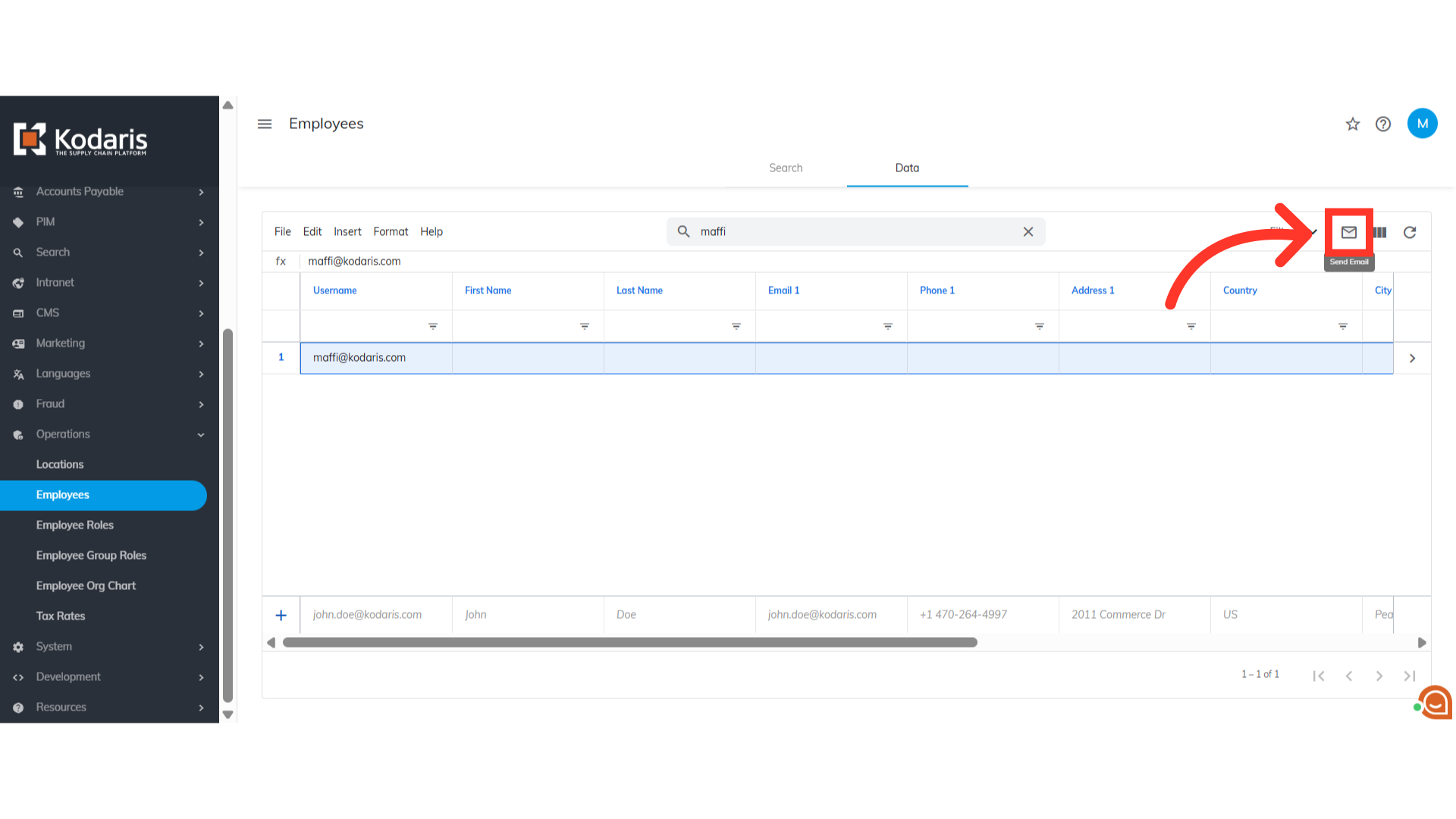Clear the search box with X

tap(1028, 232)
